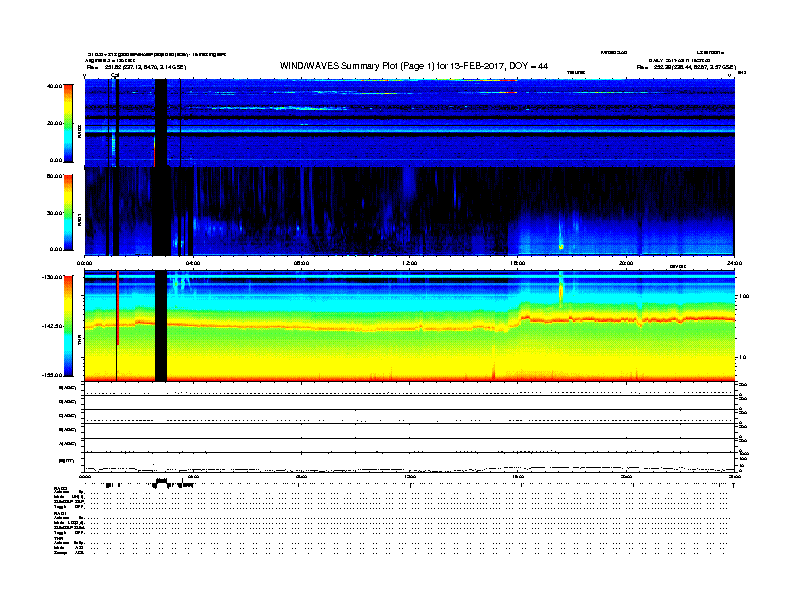Click 12:00 below the RAD1 spectrogram
Viewport: 792px width, 612px height.
(x=409, y=263)
